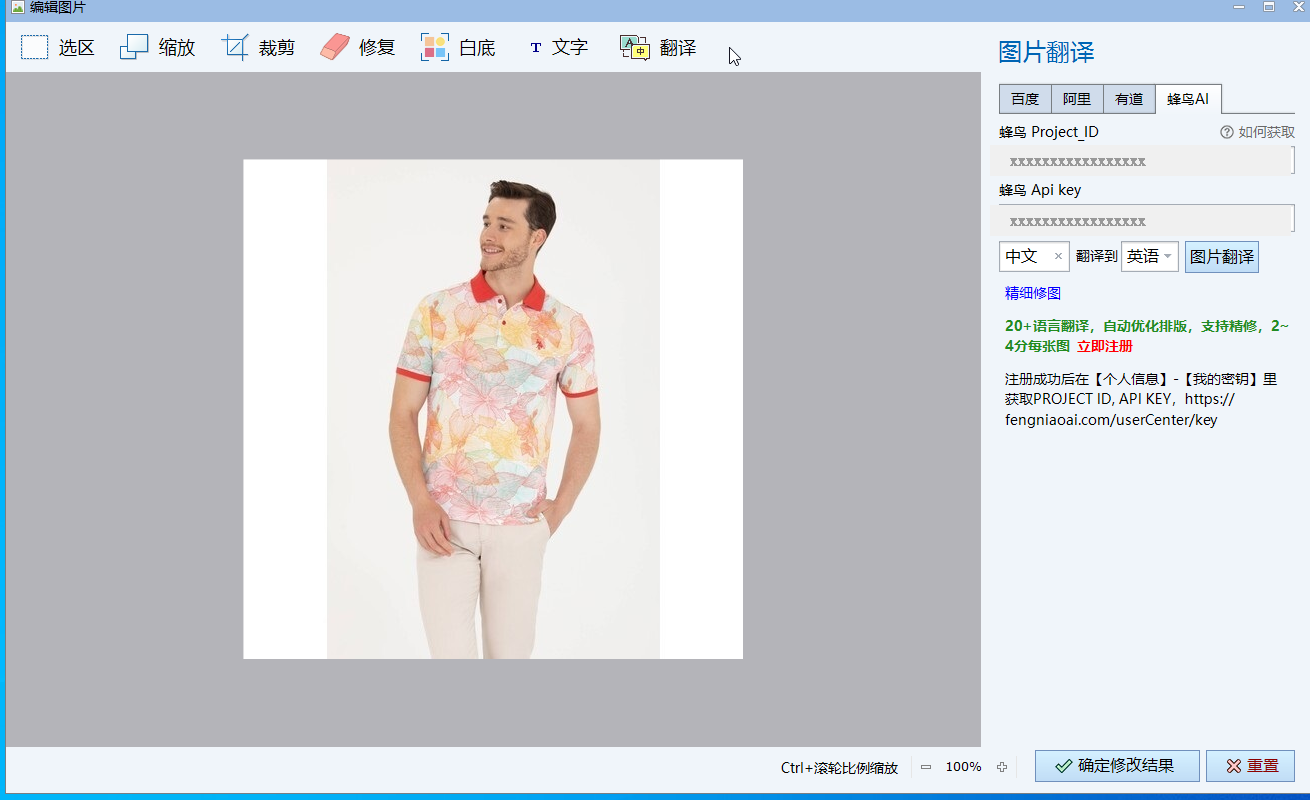Viewport: 1310px width, 800px height.
Task: Open the target language 英语 dropdown
Action: [1166, 256]
